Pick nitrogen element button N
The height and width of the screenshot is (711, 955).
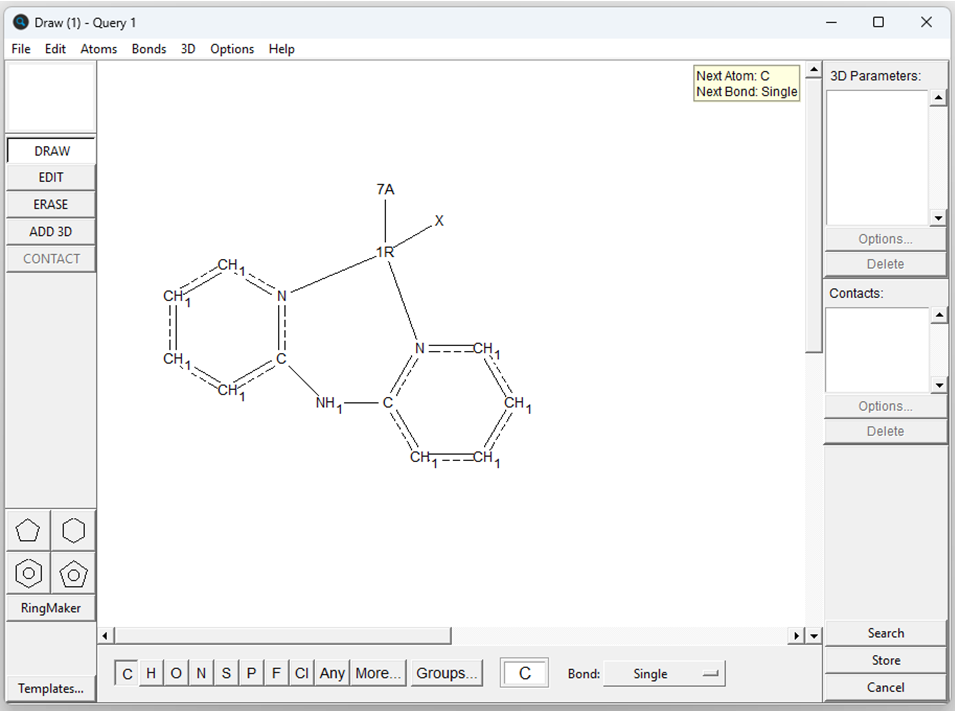point(201,674)
